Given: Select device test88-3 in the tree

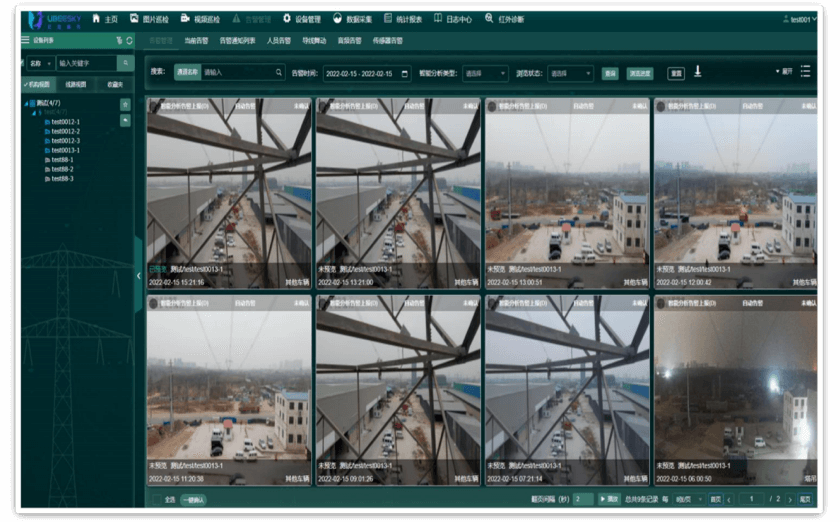Looking at the screenshot, I should click(x=59, y=179).
